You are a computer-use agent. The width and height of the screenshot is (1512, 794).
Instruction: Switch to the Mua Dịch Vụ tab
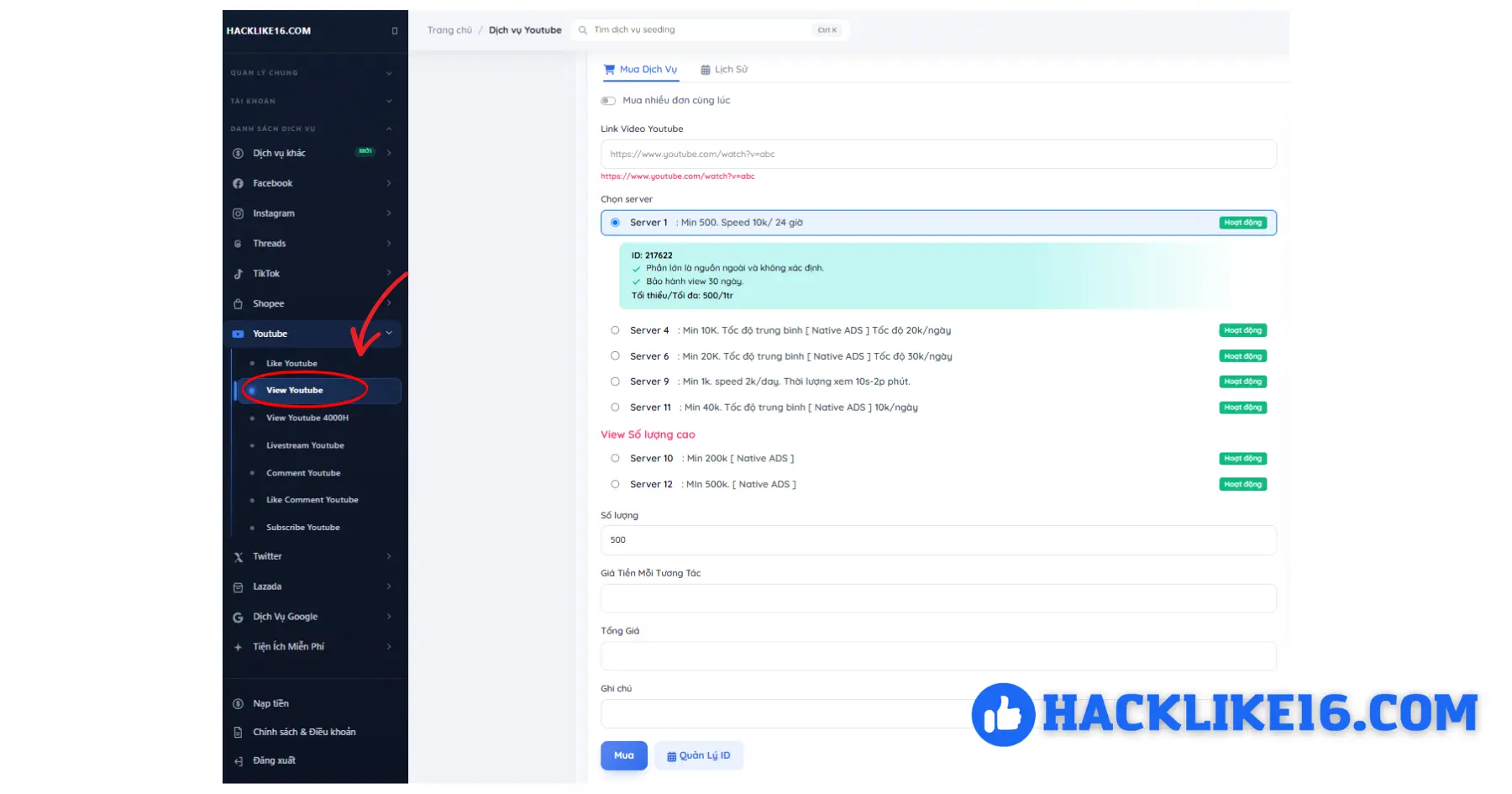point(641,70)
